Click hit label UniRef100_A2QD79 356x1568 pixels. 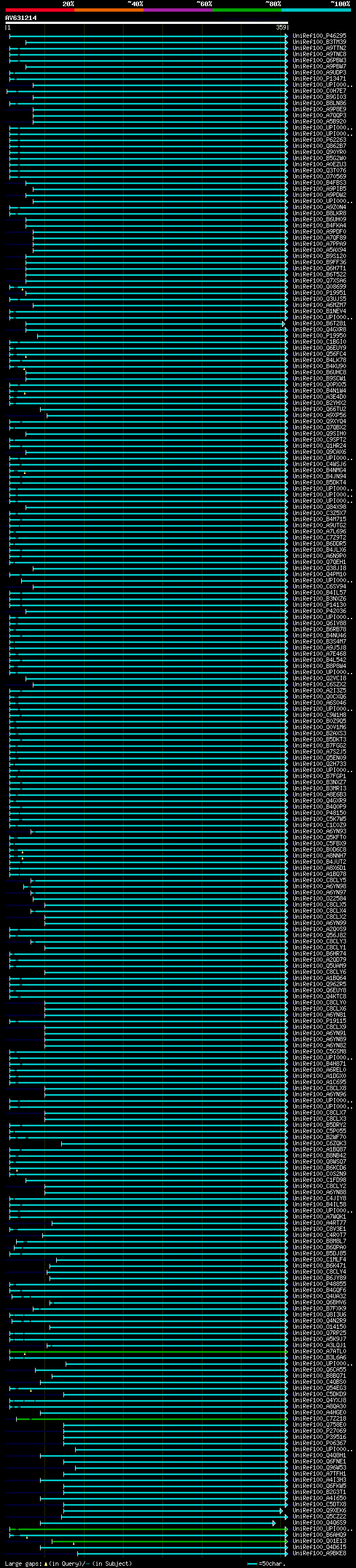(319, 960)
